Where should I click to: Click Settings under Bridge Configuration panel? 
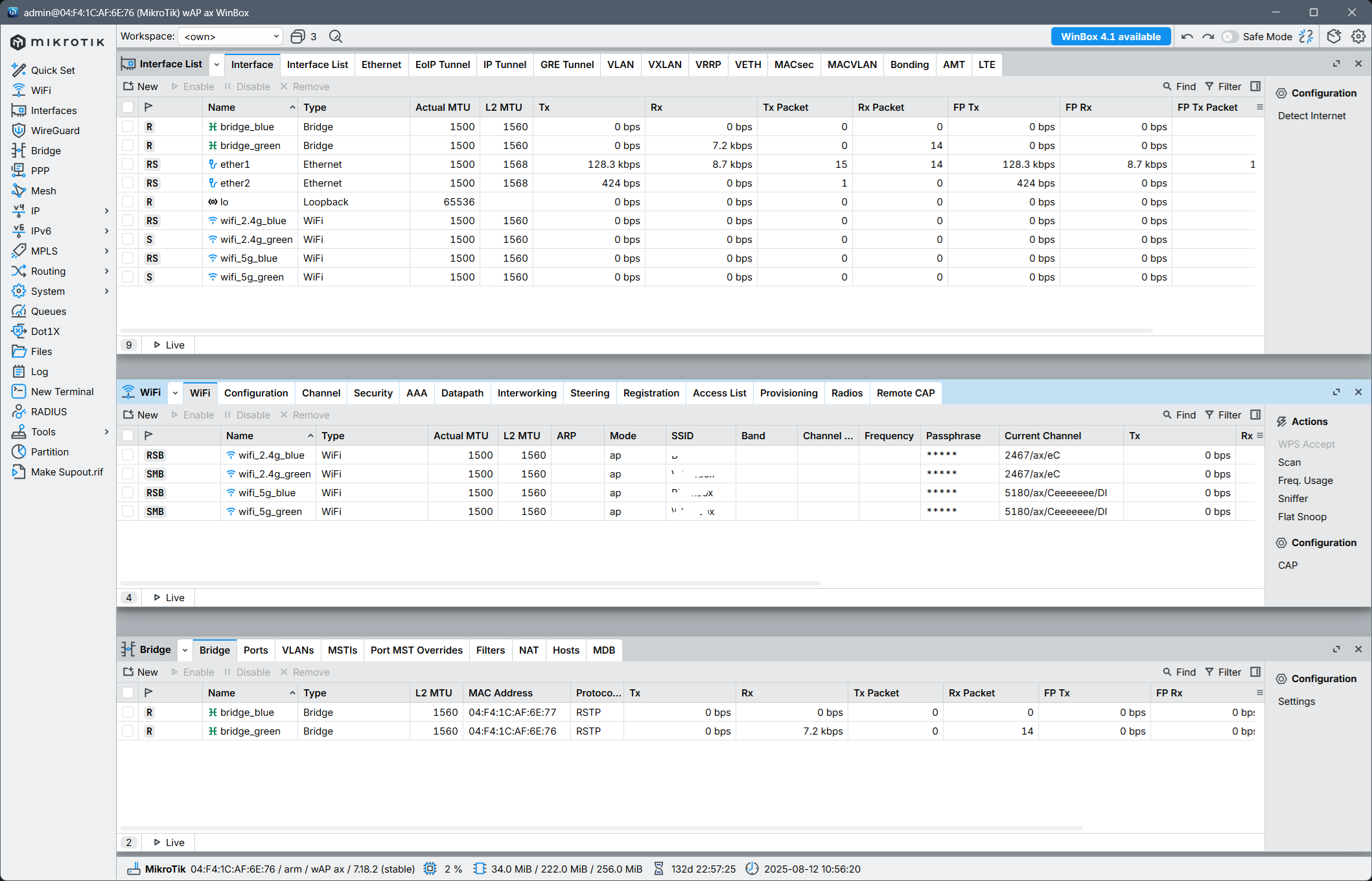coord(1296,701)
